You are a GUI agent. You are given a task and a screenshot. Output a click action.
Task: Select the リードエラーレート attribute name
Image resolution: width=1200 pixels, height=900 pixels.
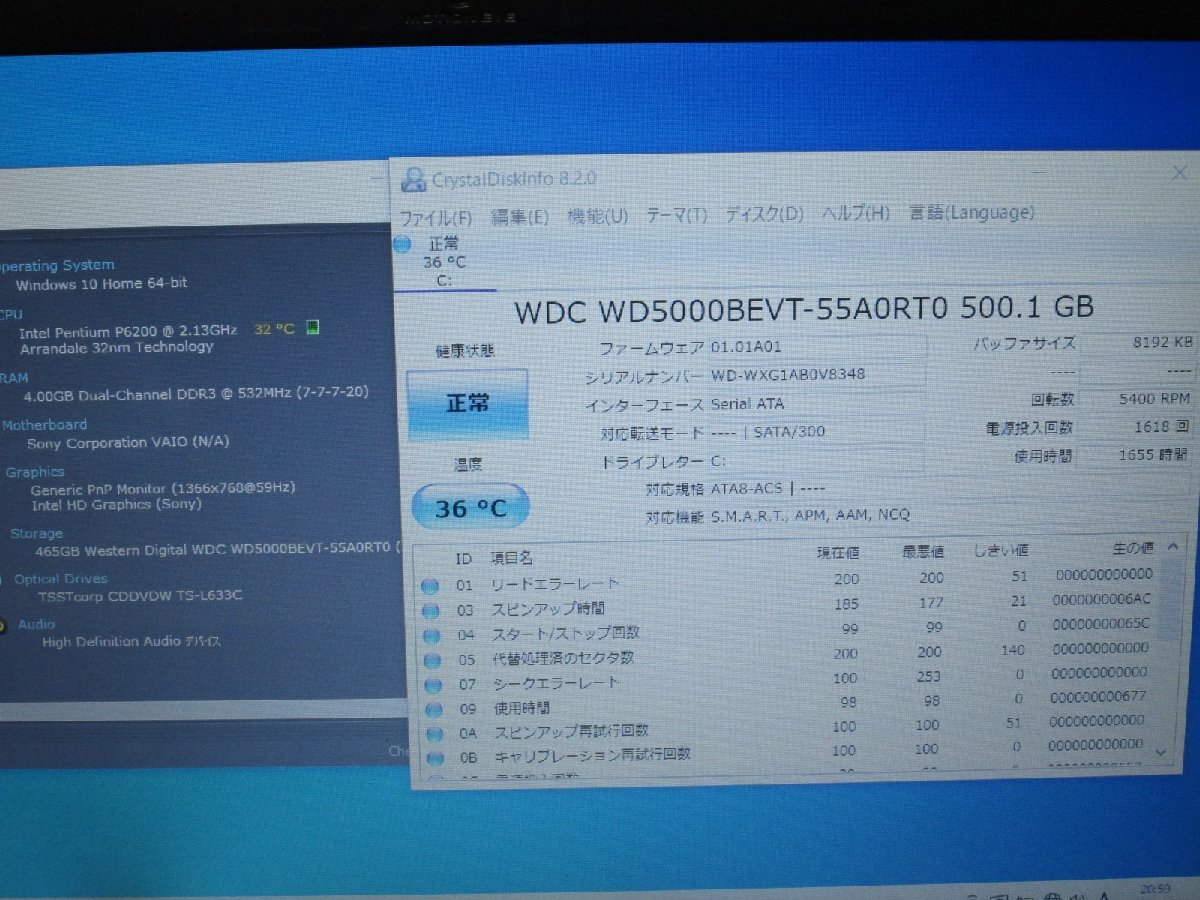click(x=555, y=584)
